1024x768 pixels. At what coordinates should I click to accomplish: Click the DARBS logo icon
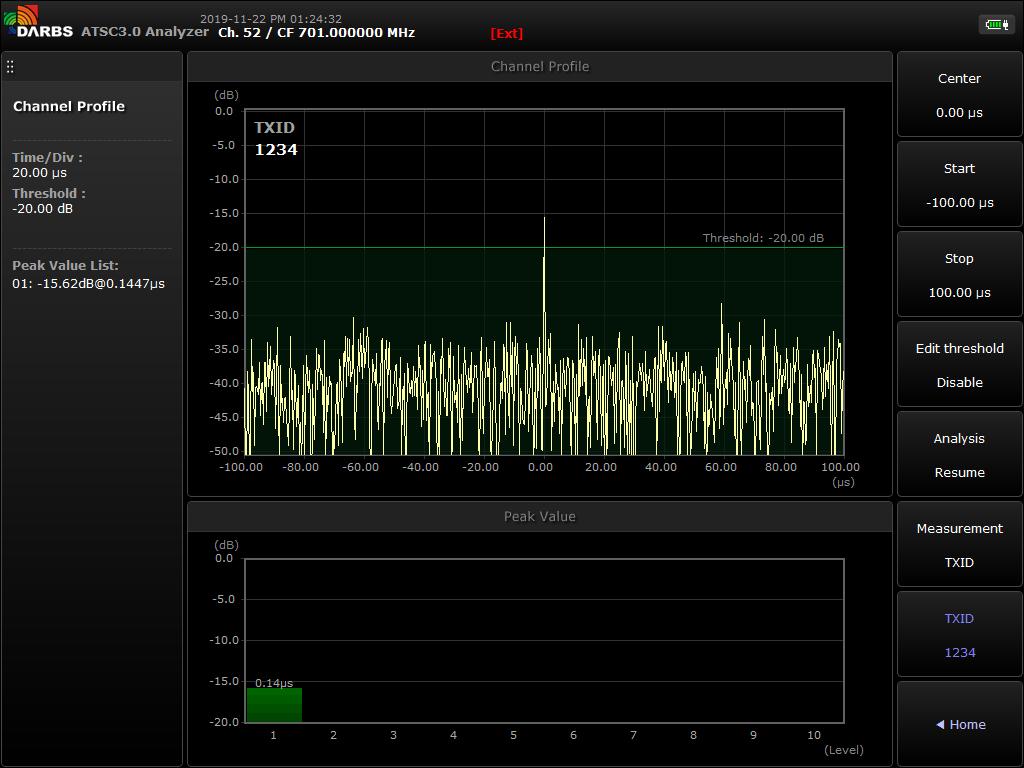(x=22, y=16)
